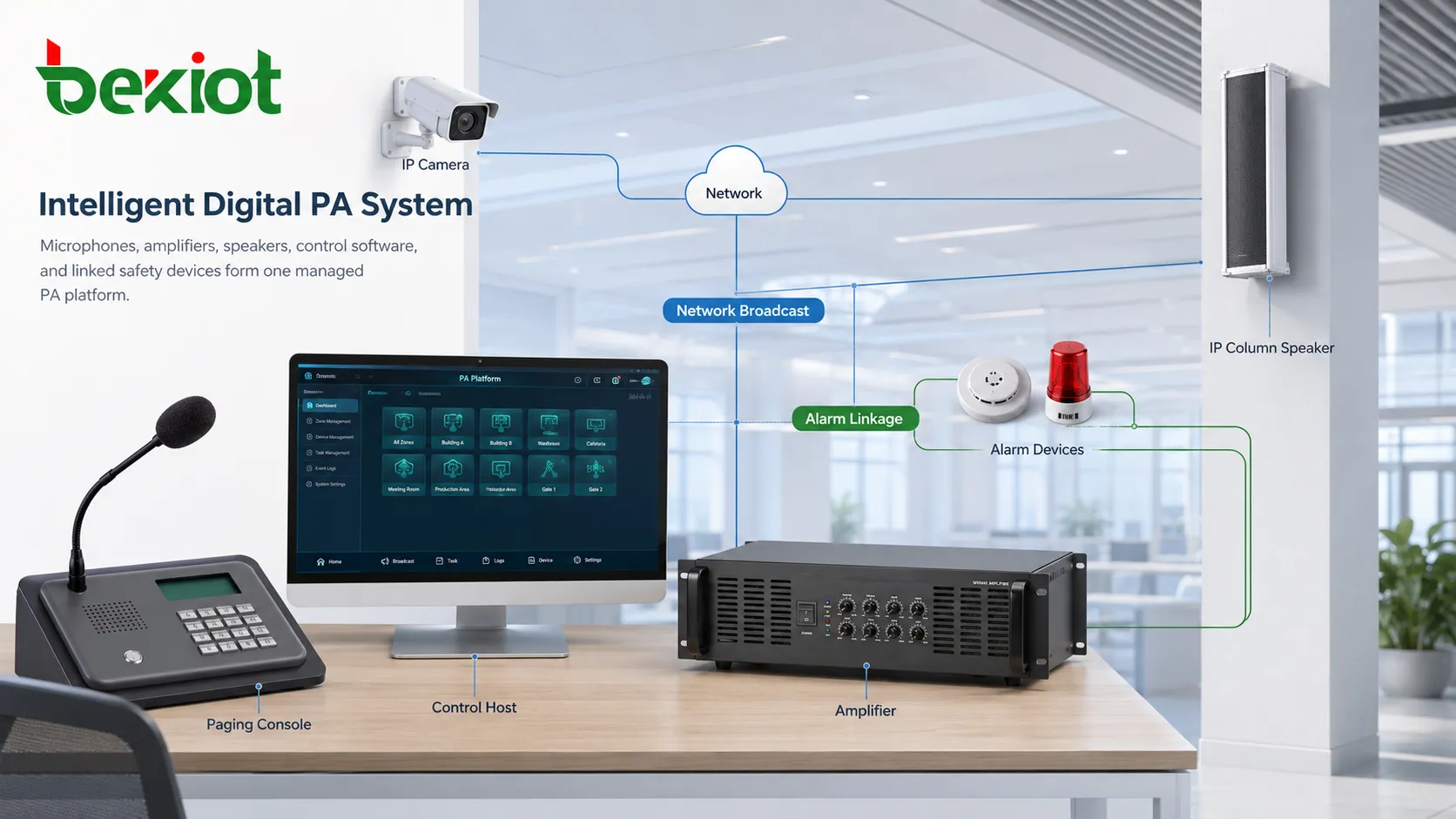1456x819 pixels.
Task: Open Task in the bottom bar
Action: tap(447, 561)
